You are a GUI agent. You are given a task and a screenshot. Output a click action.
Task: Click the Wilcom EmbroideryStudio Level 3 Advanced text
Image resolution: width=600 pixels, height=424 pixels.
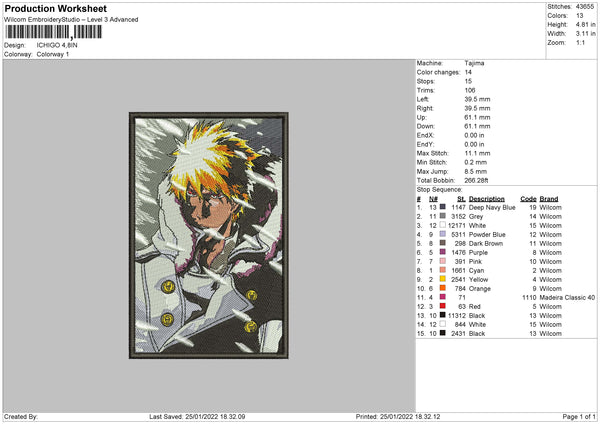pyautogui.click(x=71, y=20)
